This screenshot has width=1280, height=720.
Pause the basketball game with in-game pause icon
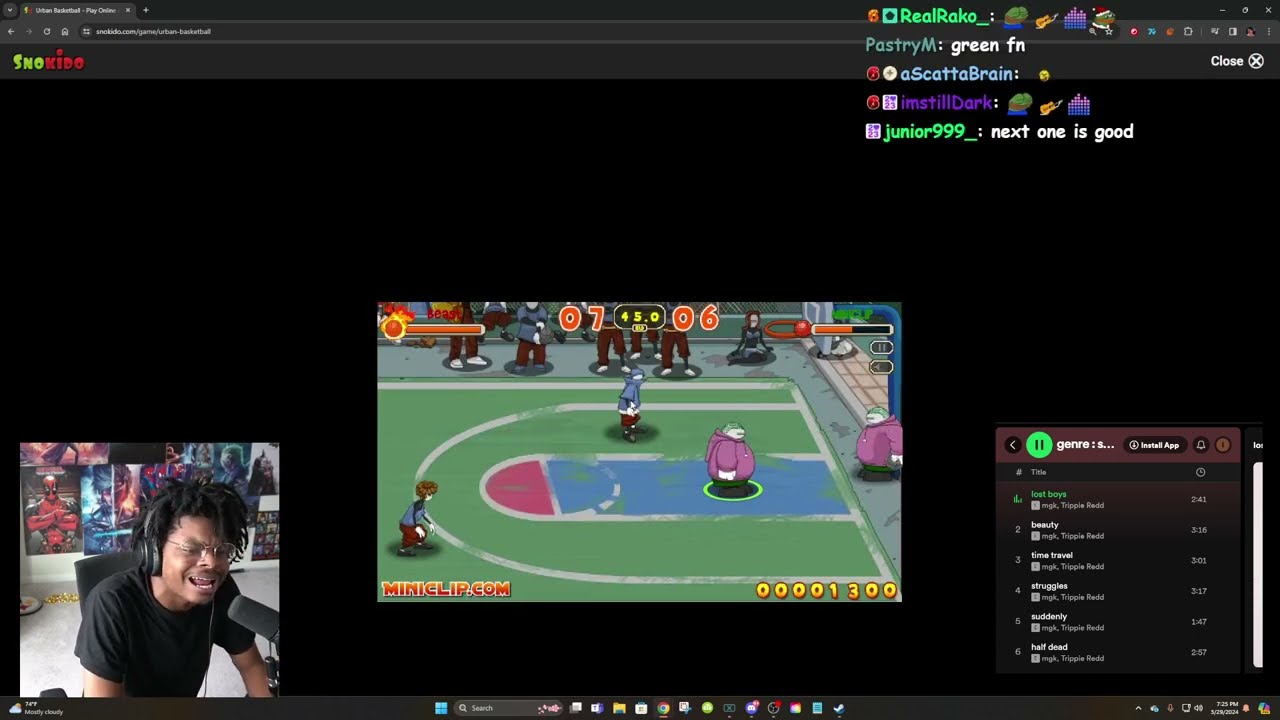[x=880, y=347]
